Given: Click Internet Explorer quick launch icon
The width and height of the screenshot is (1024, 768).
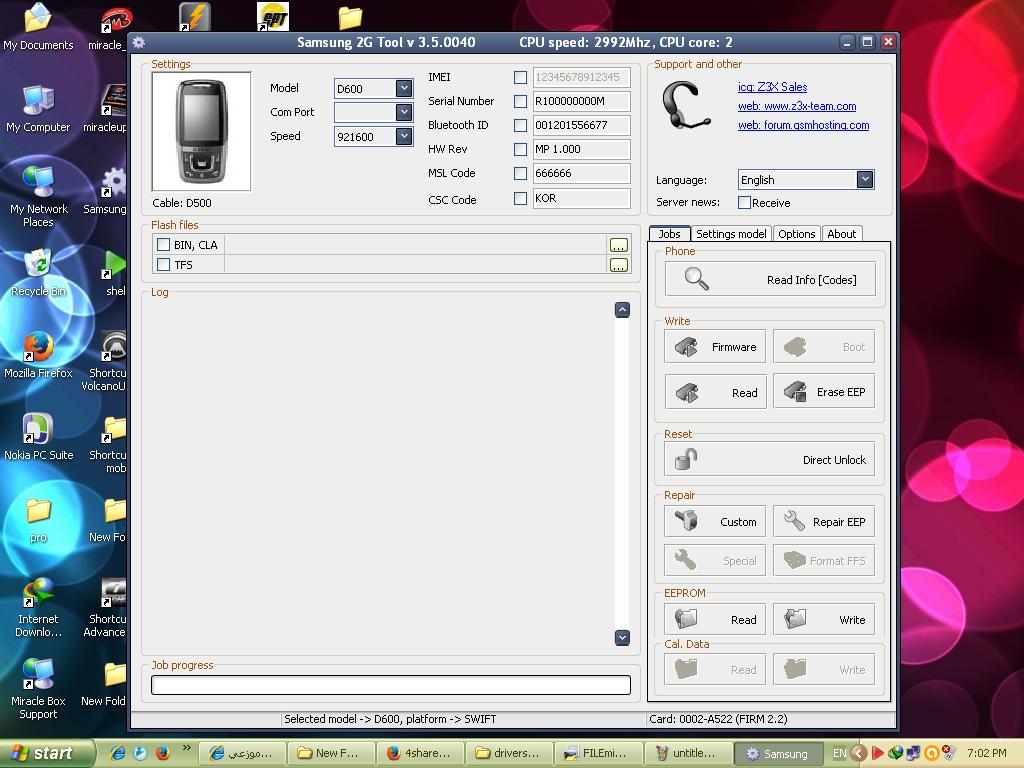Looking at the screenshot, I should pos(118,753).
